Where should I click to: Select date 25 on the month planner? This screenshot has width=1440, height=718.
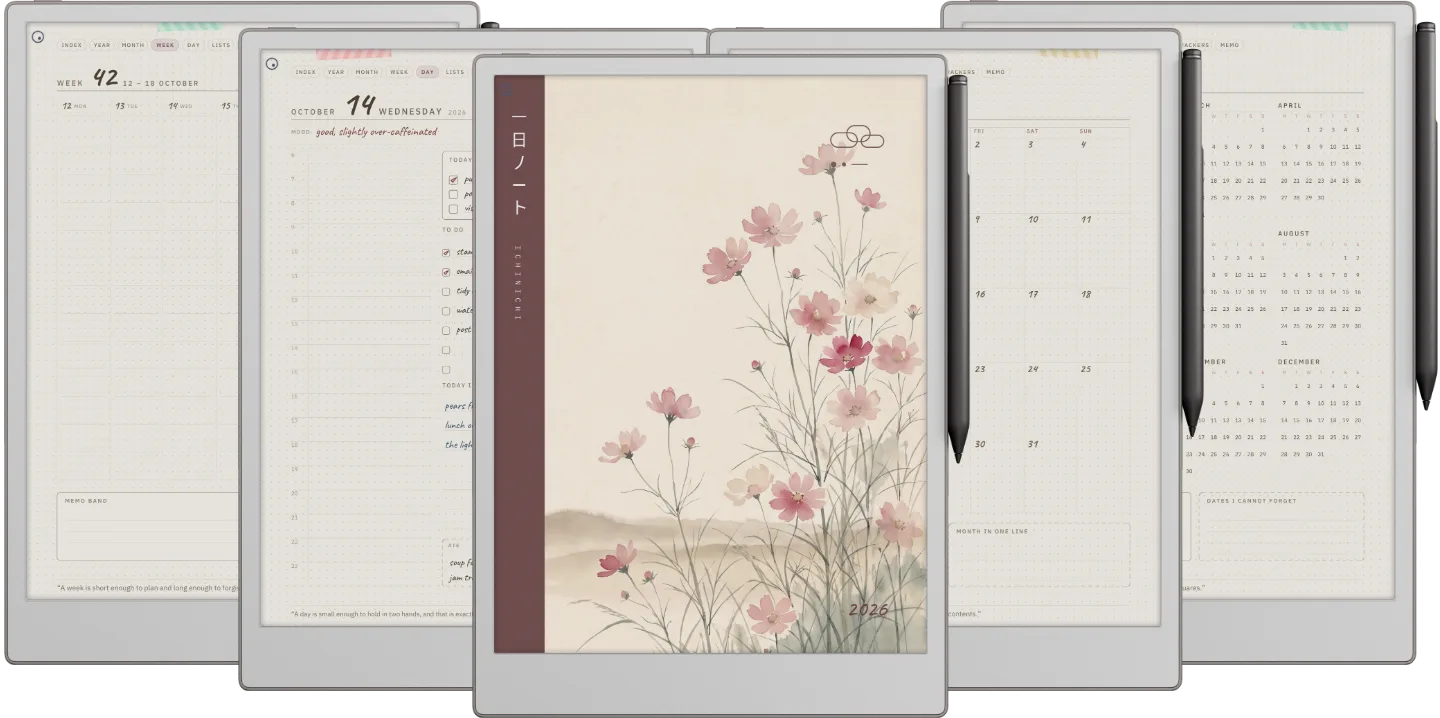pyautogui.click(x=1086, y=369)
